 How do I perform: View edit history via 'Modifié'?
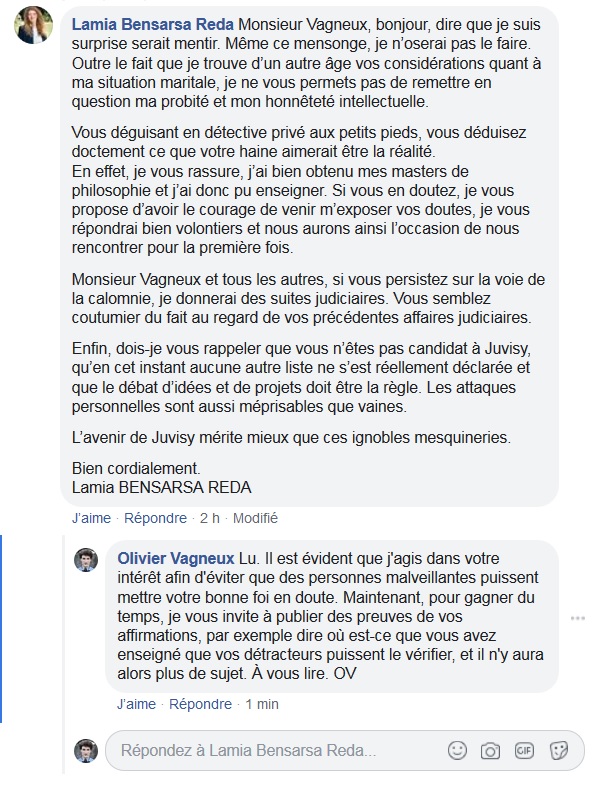tap(255, 518)
